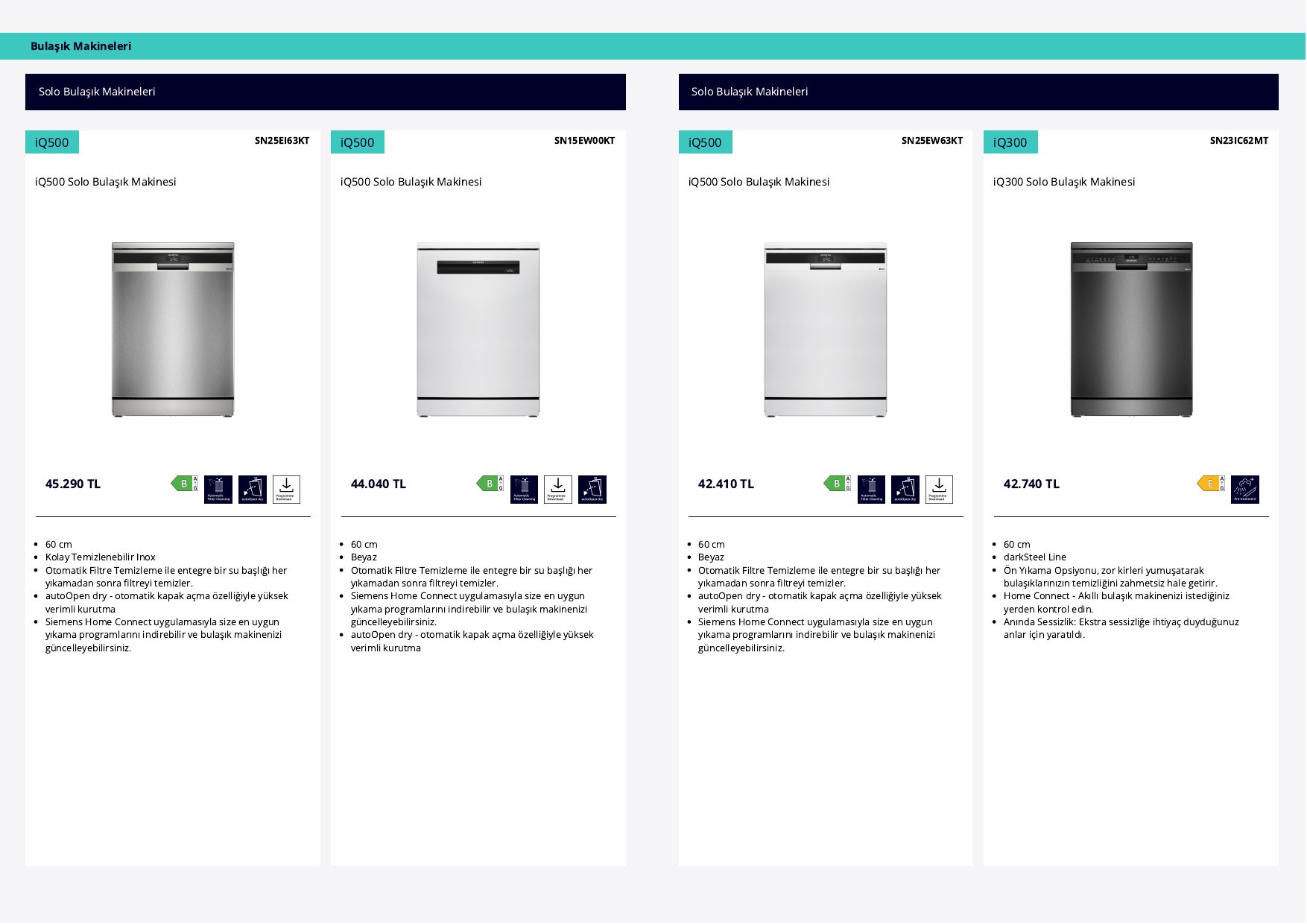This screenshot has height=924, width=1307.
Task: Click the autoOpen dry bullet on the SN15EW00KT card
Action: pos(472,642)
